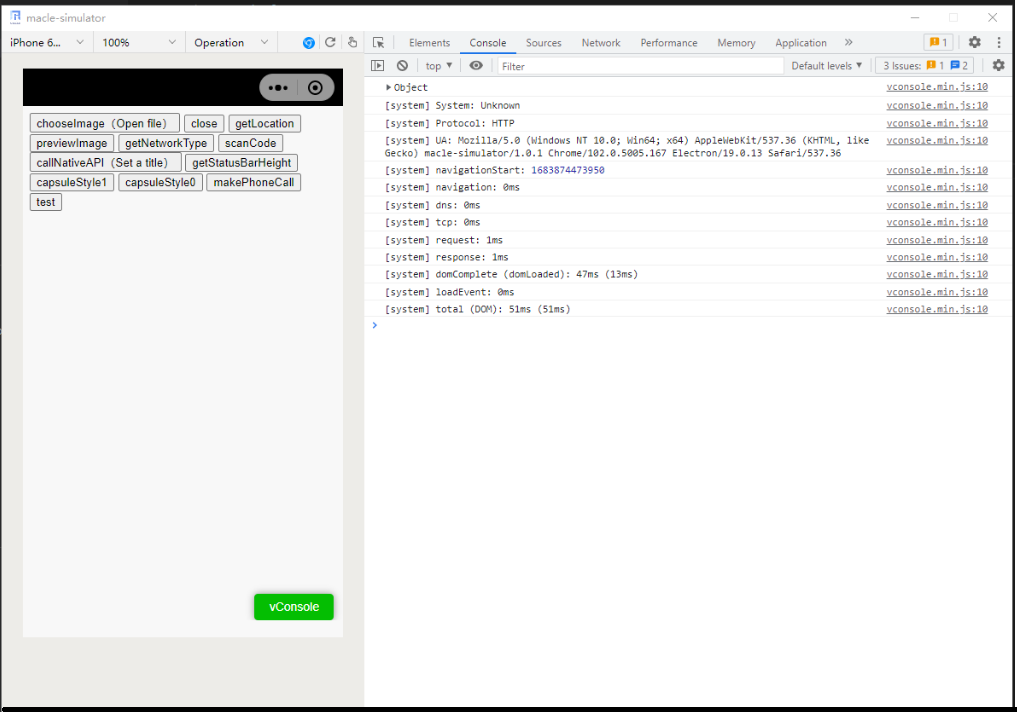Select the touch simulation icon

[352, 42]
